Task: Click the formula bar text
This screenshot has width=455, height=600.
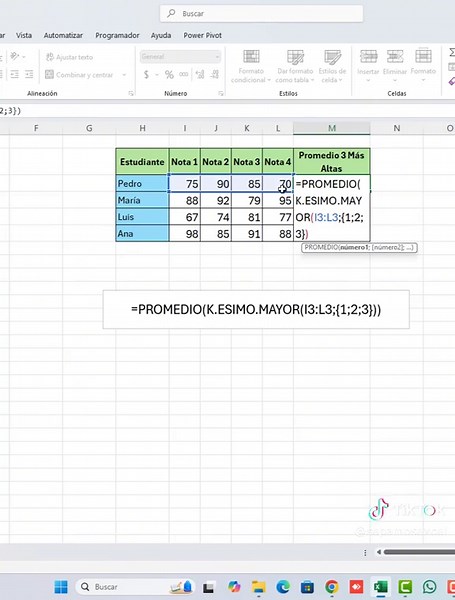Action: pos(10,111)
